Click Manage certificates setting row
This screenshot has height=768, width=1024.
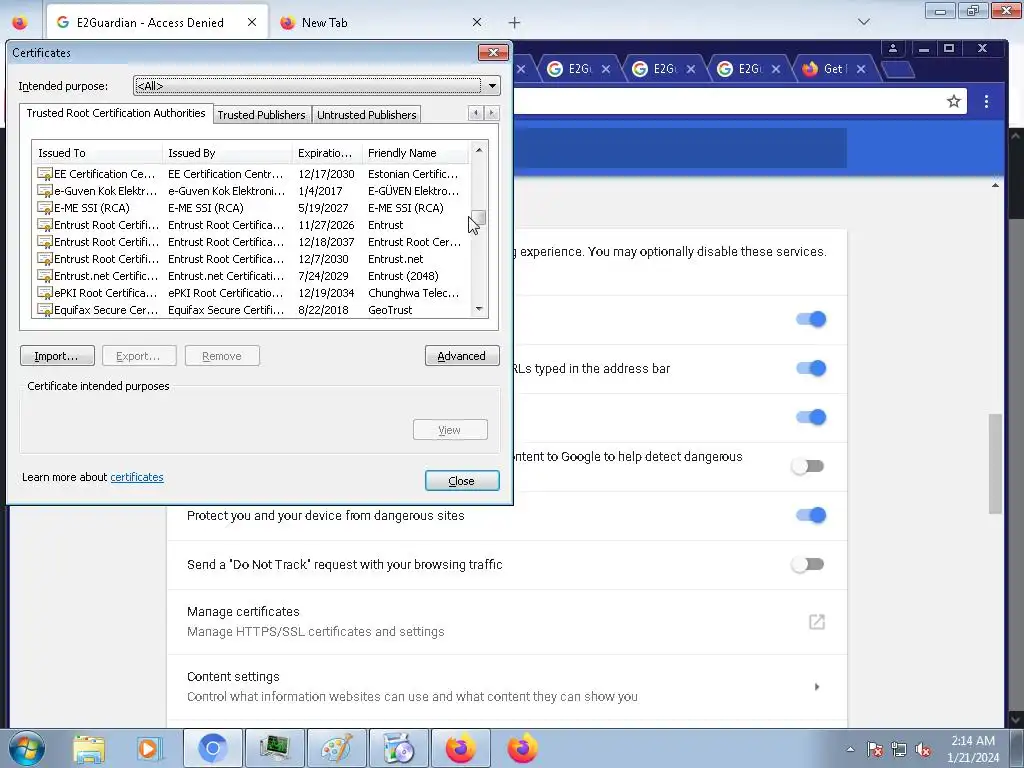[x=507, y=622]
